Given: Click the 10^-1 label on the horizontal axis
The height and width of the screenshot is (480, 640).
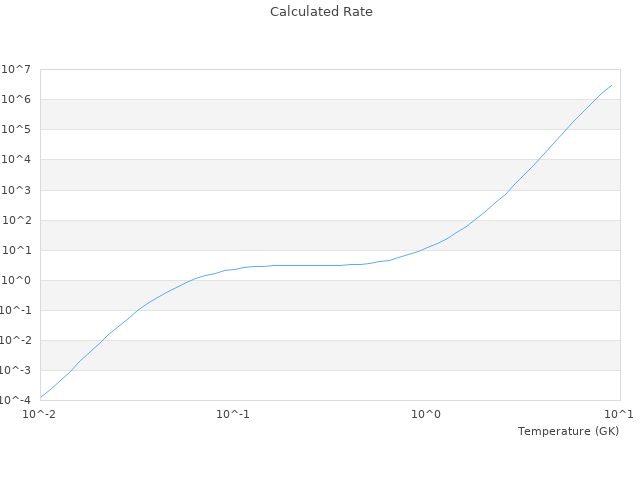Looking at the screenshot, I should 234,414.
